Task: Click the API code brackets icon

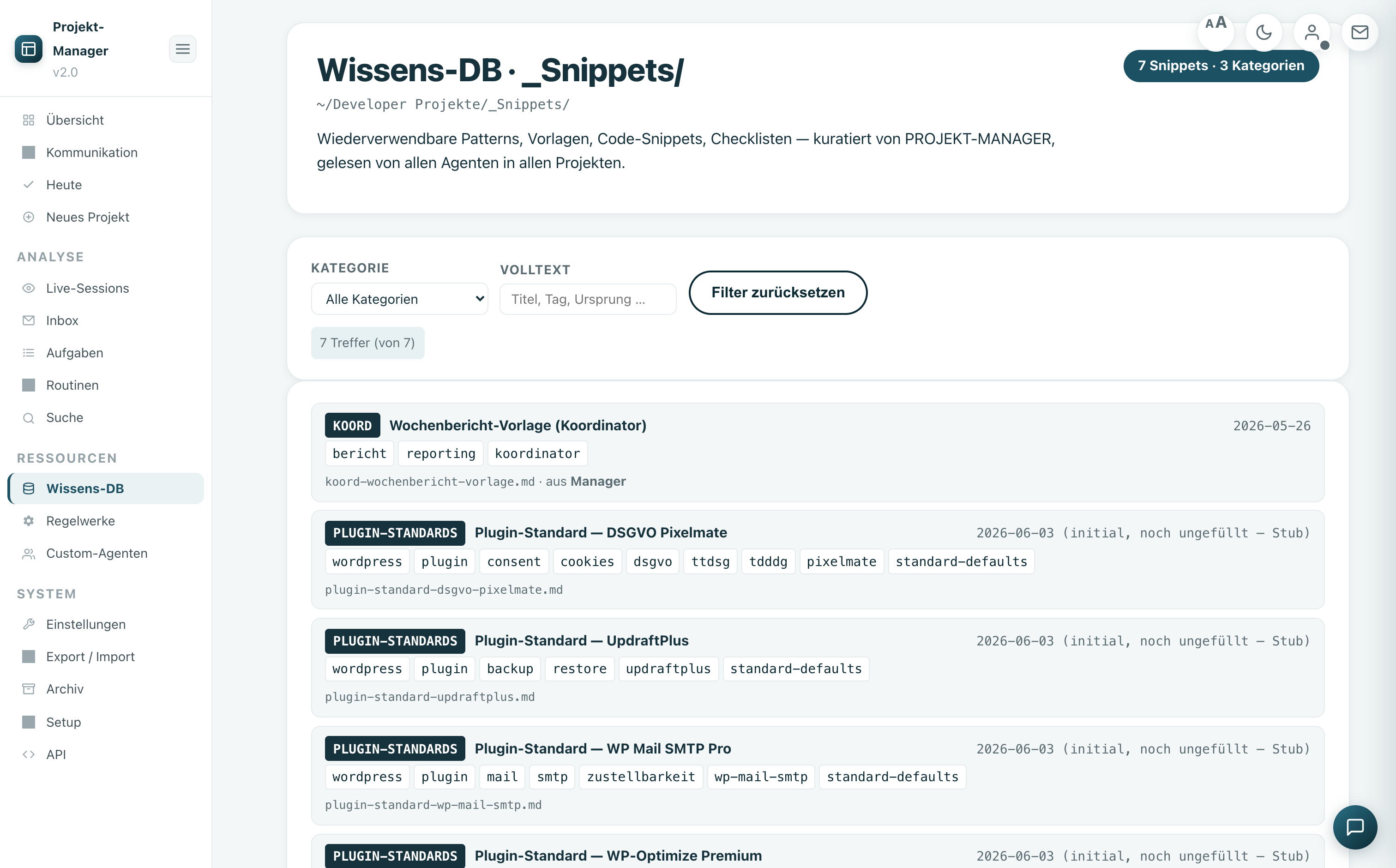Action: (29, 754)
